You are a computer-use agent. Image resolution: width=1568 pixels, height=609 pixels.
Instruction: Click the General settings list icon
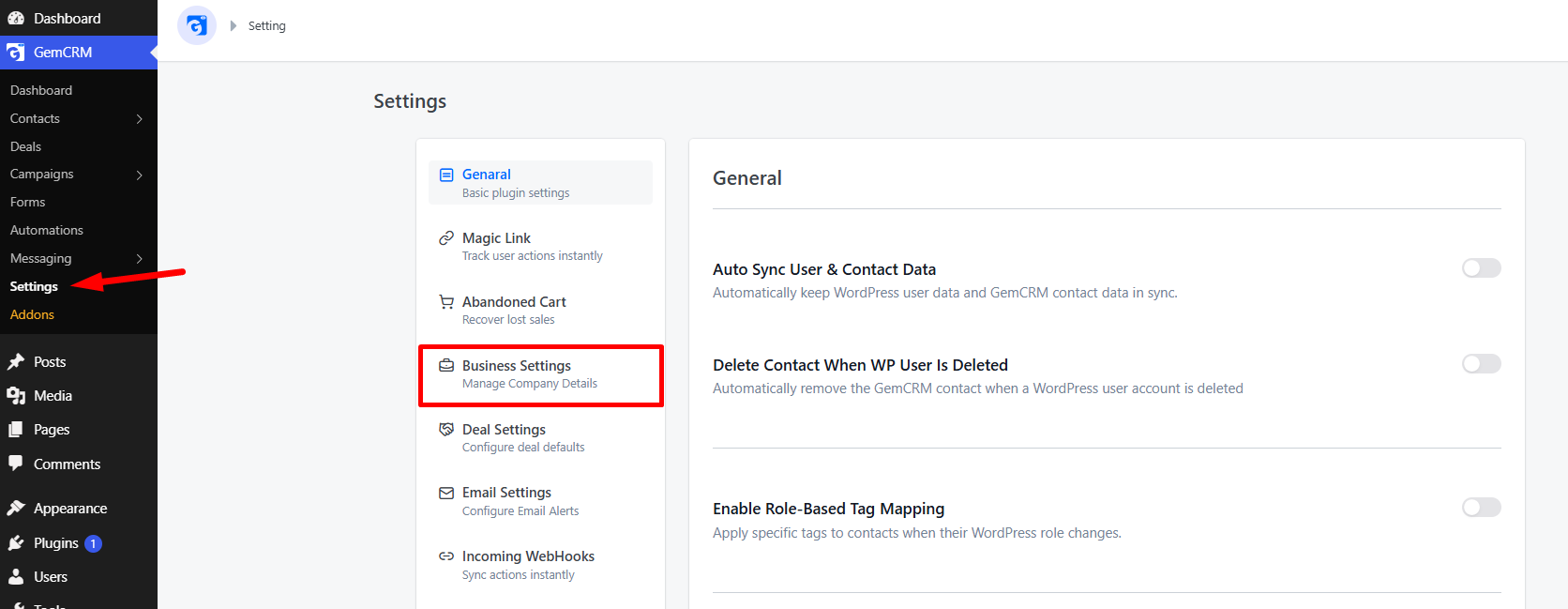(446, 175)
